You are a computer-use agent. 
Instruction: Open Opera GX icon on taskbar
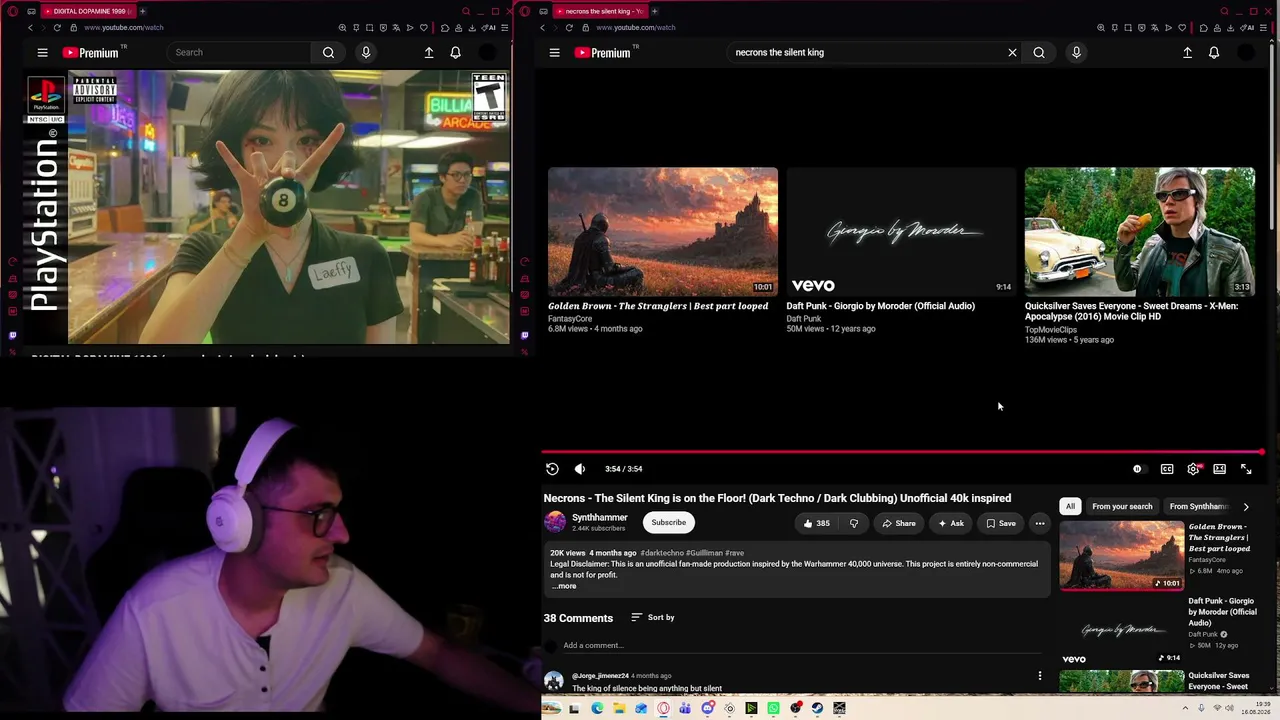[x=663, y=709]
